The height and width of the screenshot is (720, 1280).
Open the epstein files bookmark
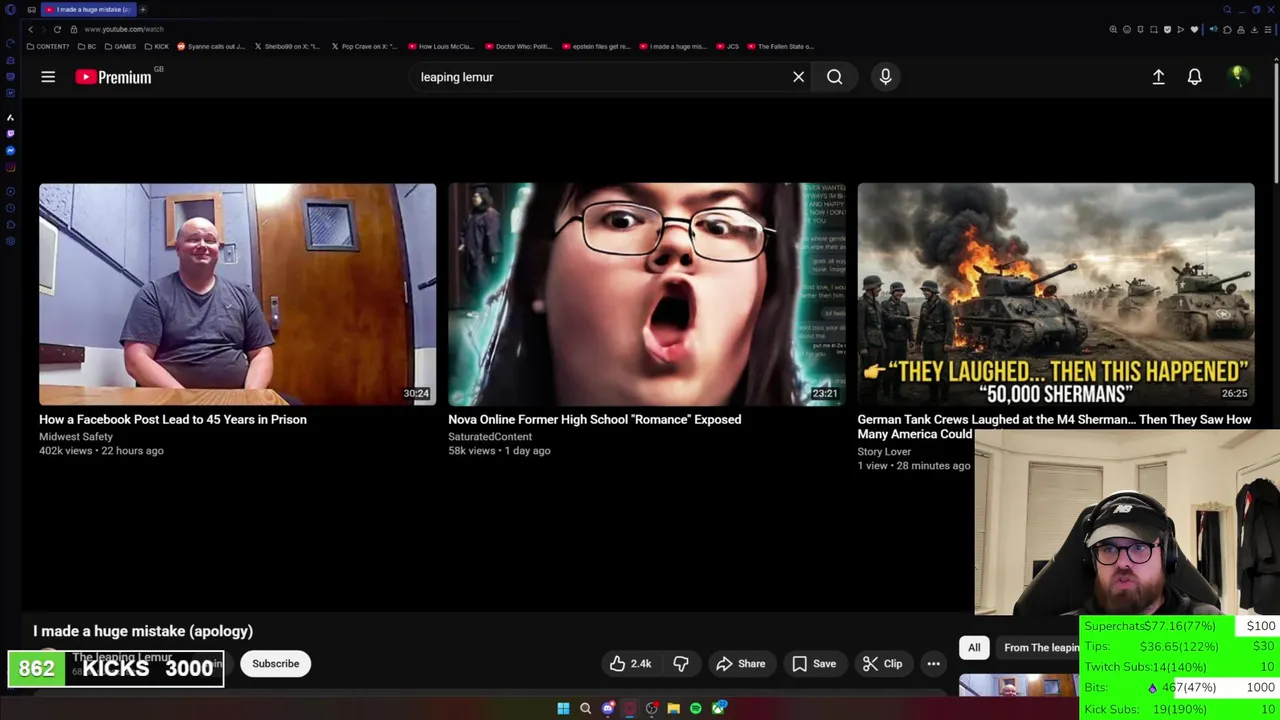596,46
